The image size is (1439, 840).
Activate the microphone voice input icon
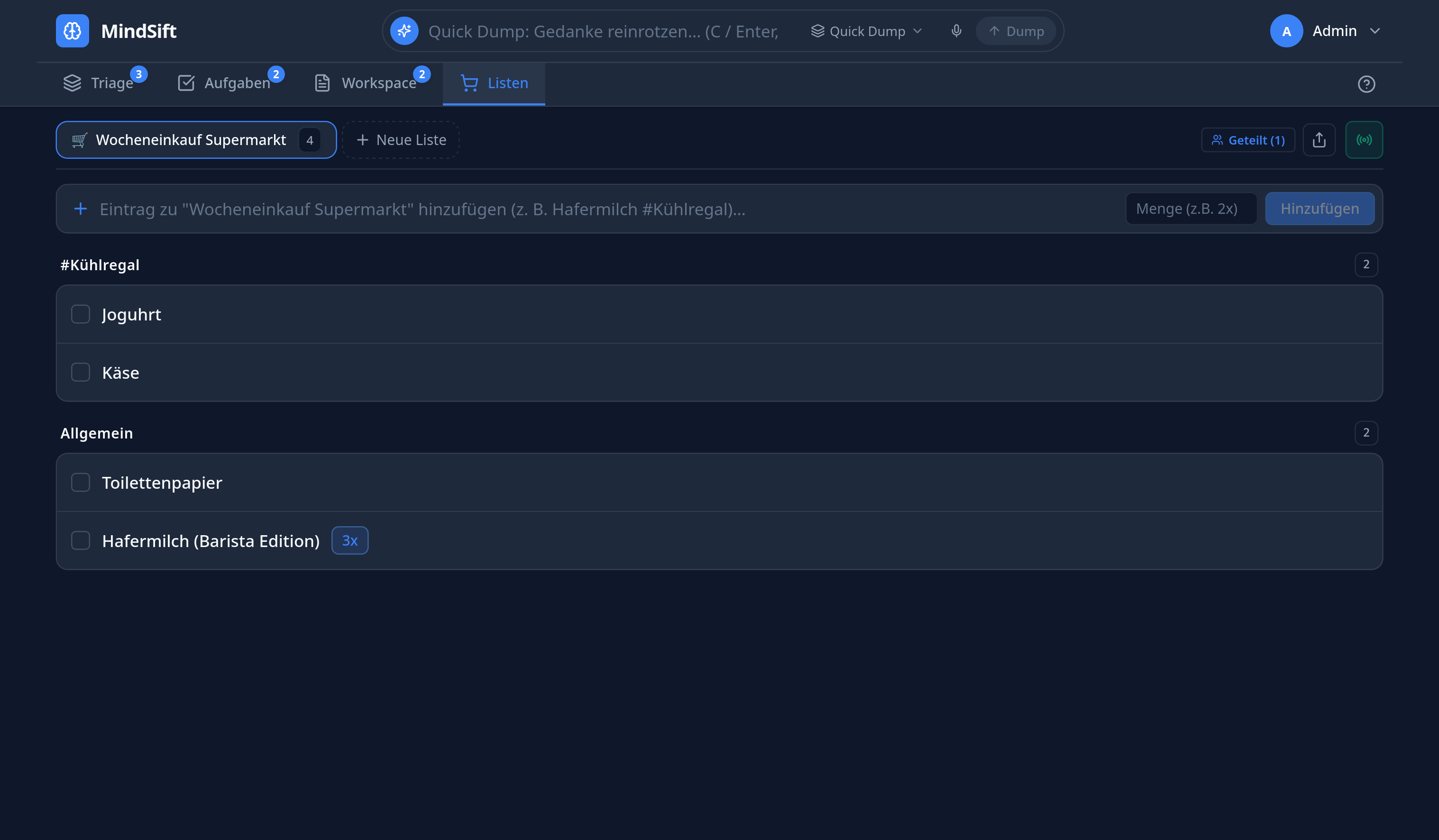[956, 31]
